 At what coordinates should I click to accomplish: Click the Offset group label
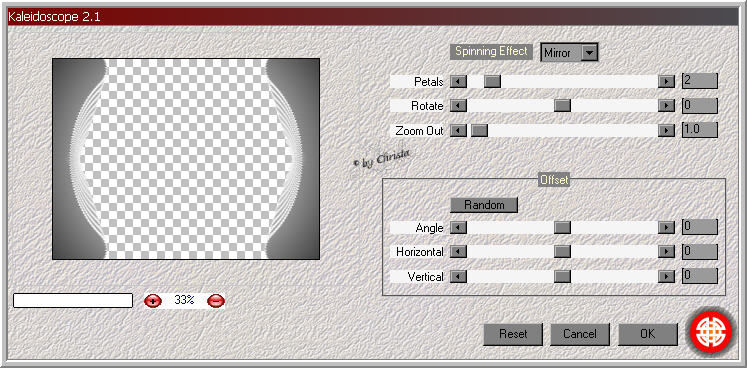pyautogui.click(x=554, y=180)
